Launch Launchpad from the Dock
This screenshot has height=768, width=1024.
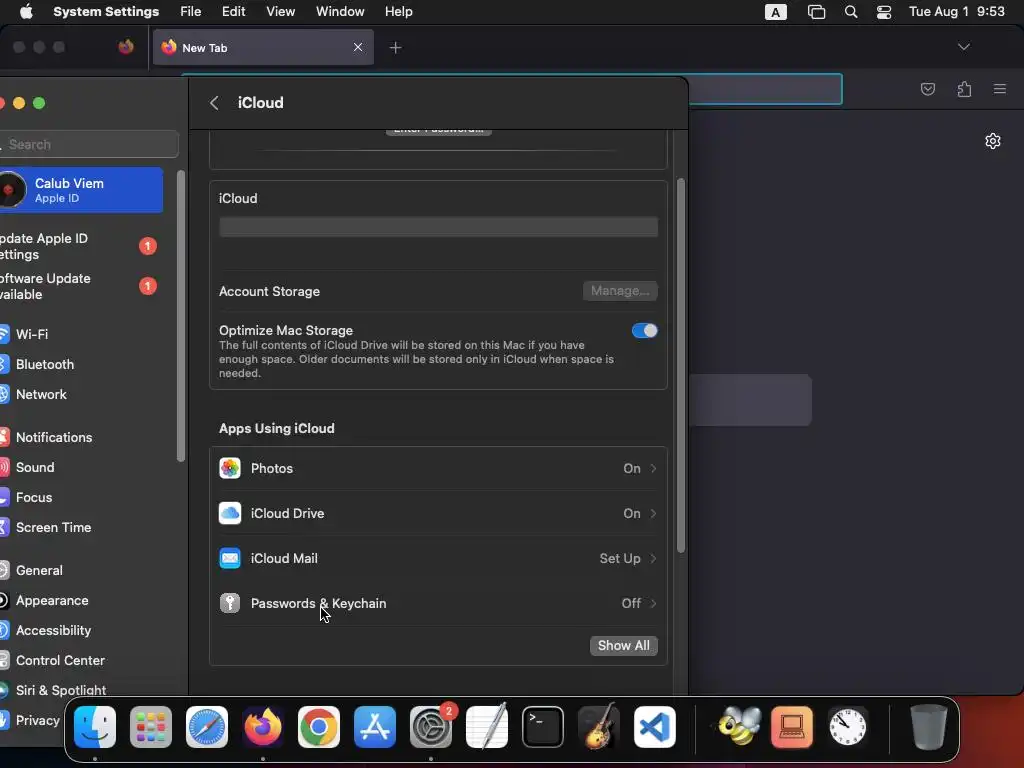coord(151,727)
